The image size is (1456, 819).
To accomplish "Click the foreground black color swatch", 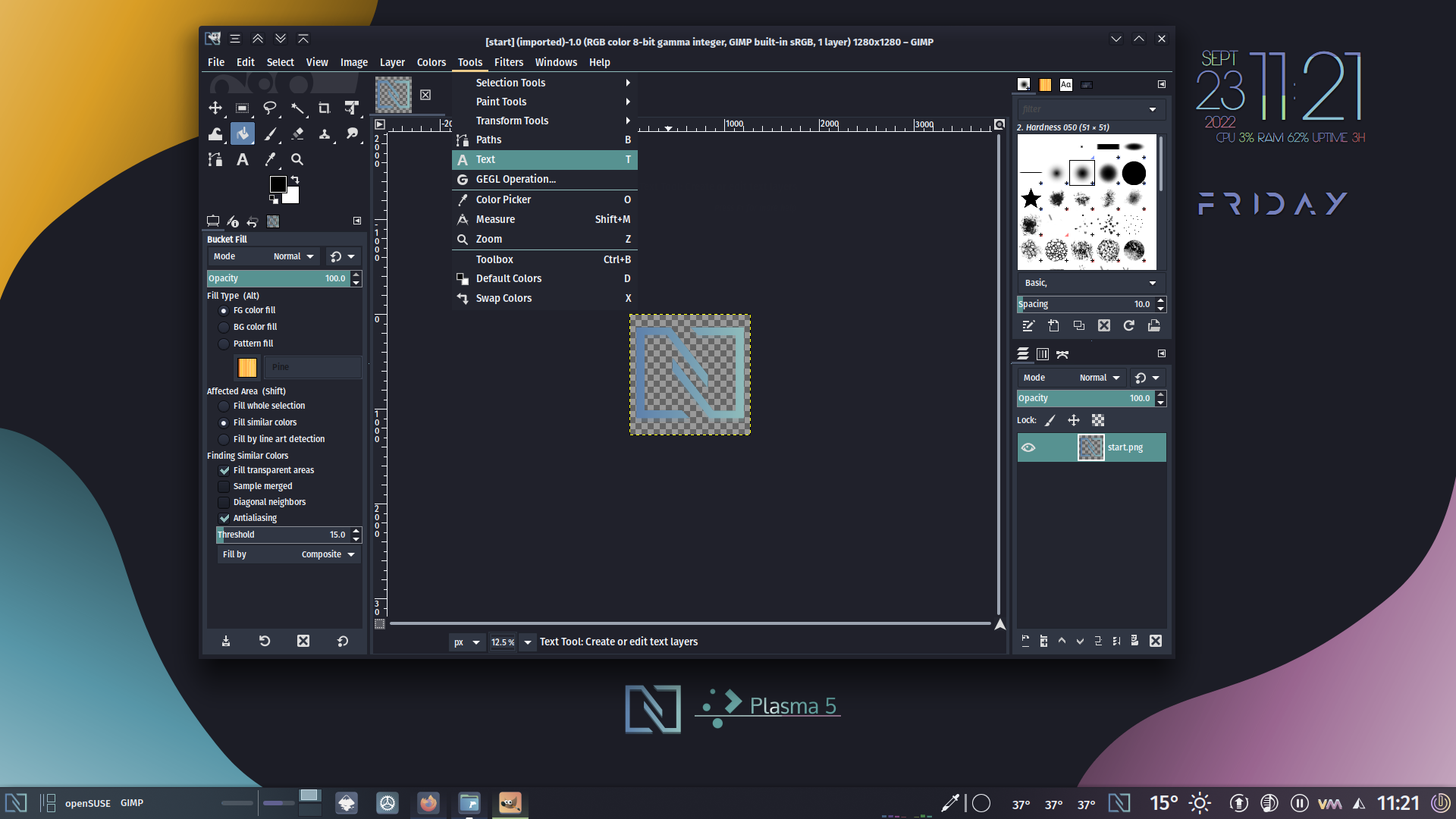I will [278, 184].
